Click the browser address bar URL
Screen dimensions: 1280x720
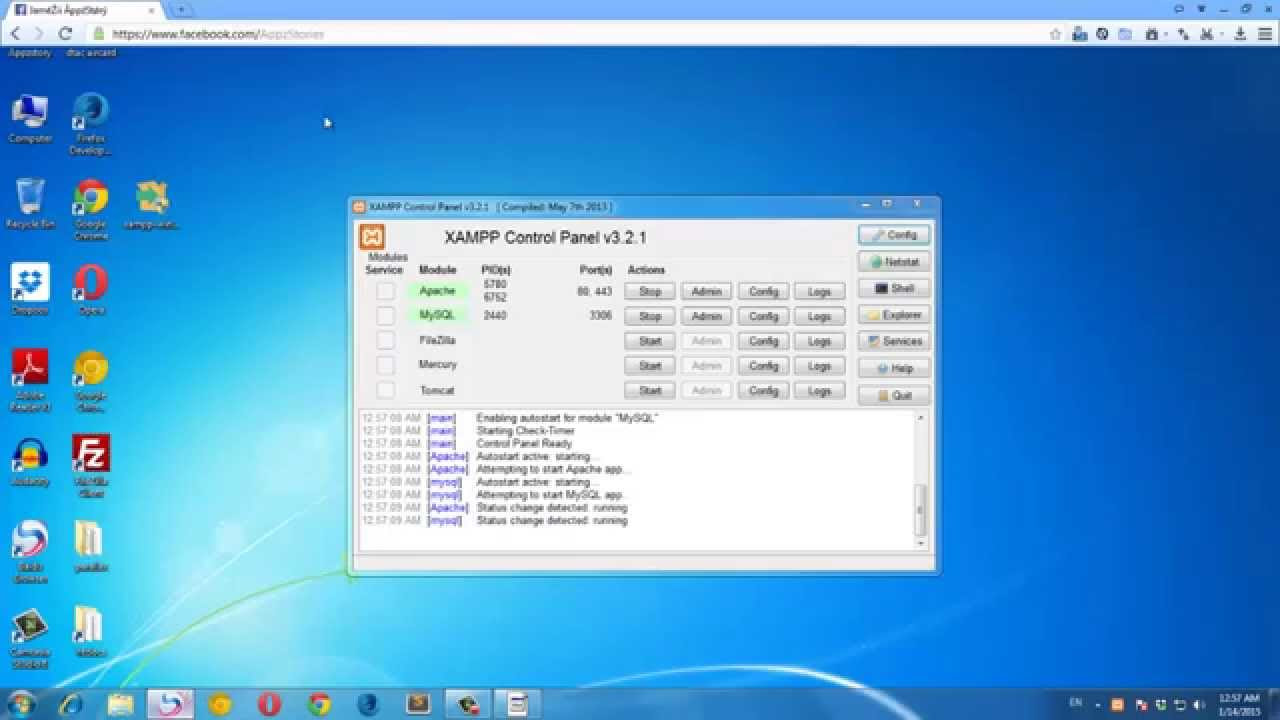(x=218, y=34)
